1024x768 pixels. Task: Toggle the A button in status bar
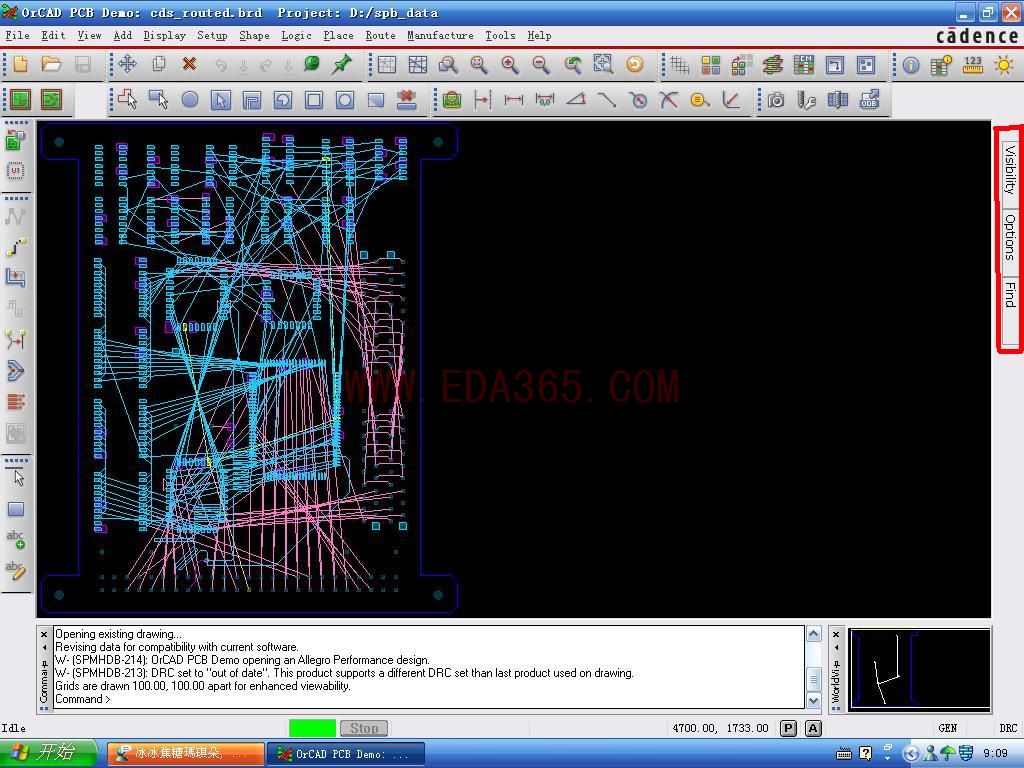click(813, 728)
